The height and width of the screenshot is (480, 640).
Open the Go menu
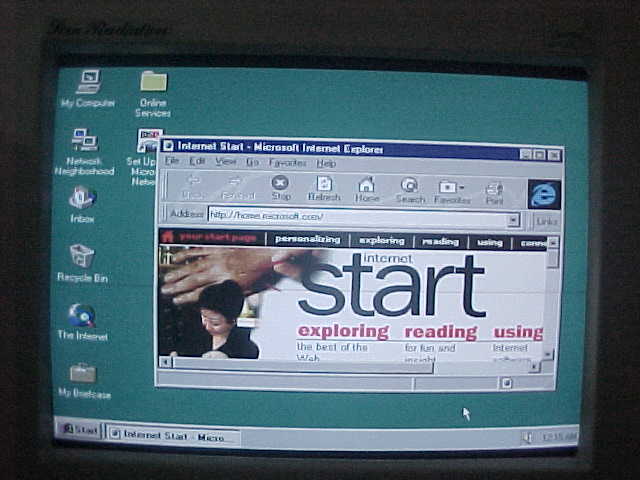[252, 162]
